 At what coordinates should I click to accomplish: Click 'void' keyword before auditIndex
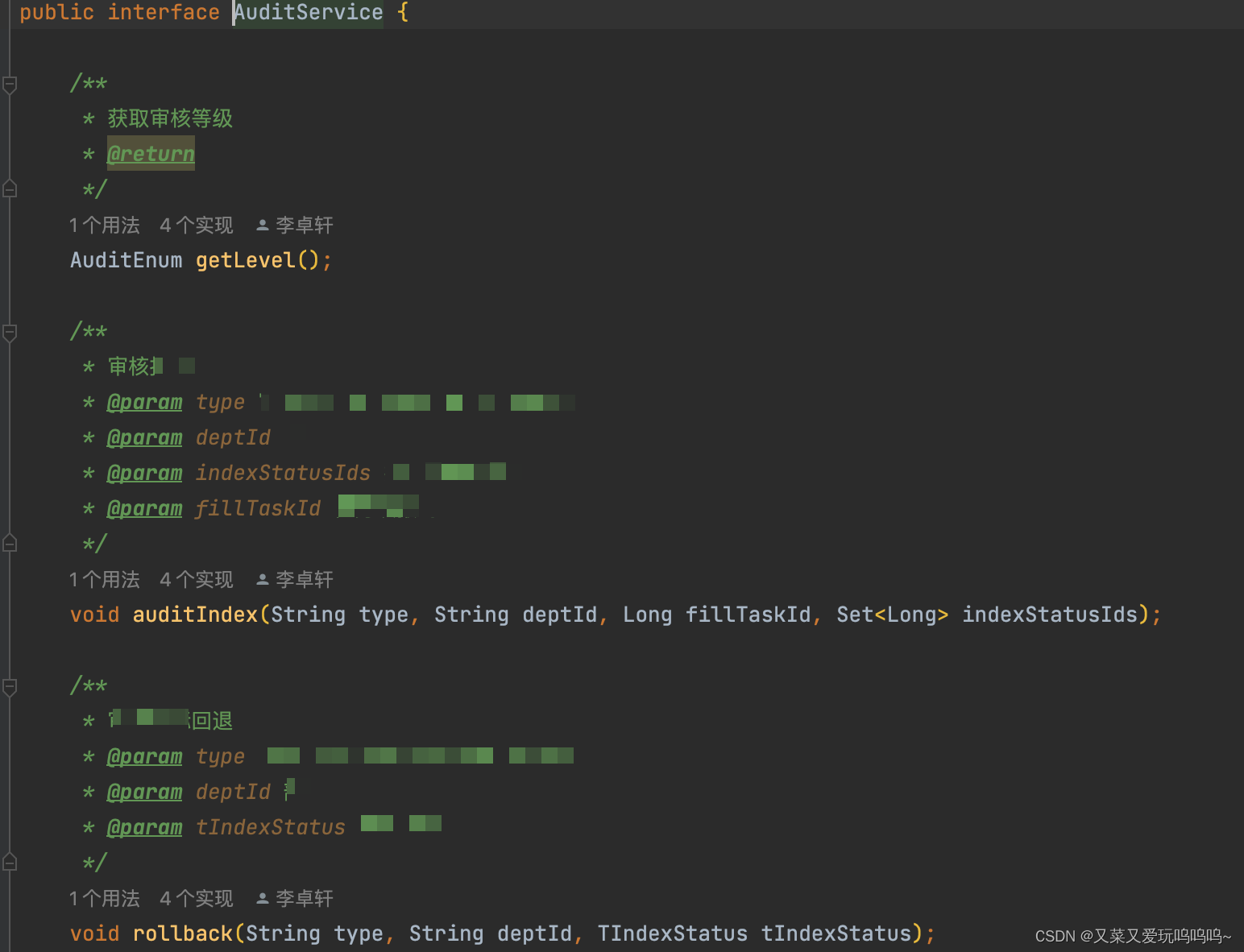click(x=94, y=615)
